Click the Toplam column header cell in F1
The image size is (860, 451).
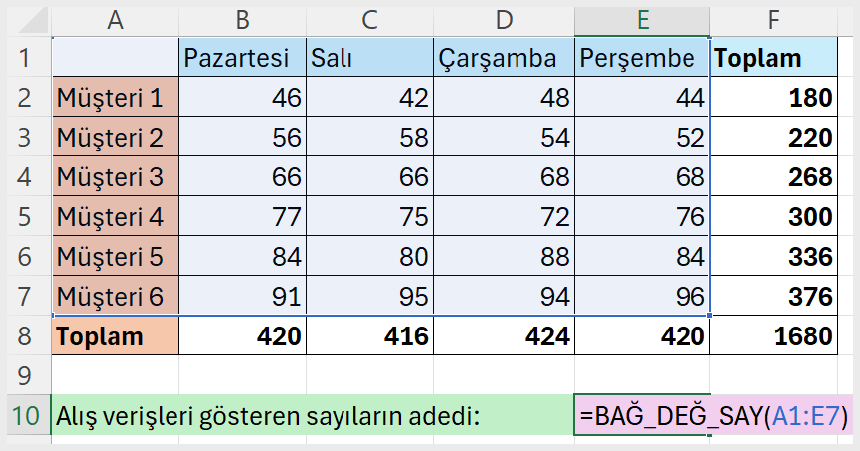773,57
